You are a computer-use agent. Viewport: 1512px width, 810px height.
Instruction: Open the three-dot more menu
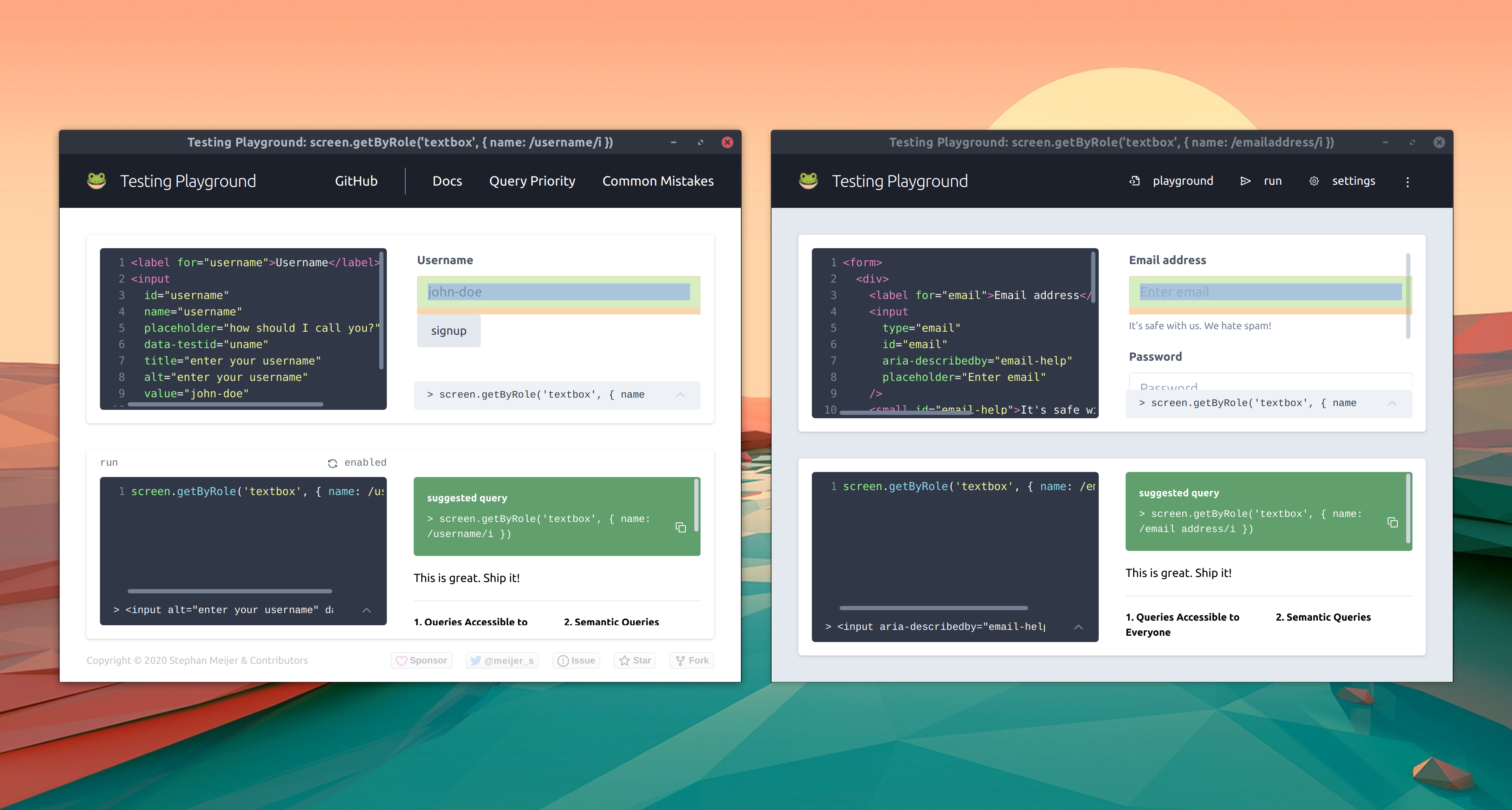click(1407, 182)
